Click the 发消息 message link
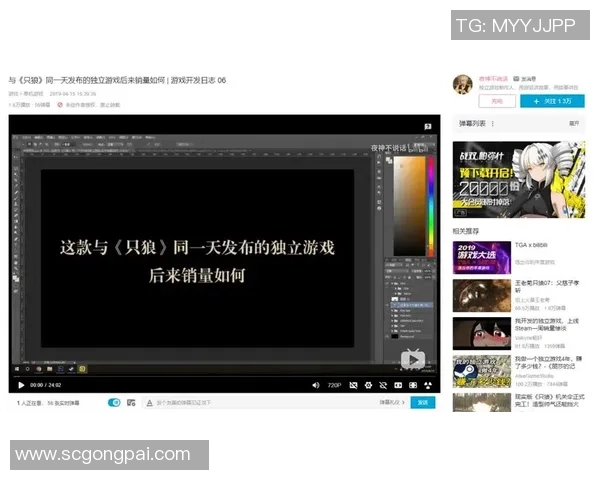 pyautogui.click(x=525, y=79)
